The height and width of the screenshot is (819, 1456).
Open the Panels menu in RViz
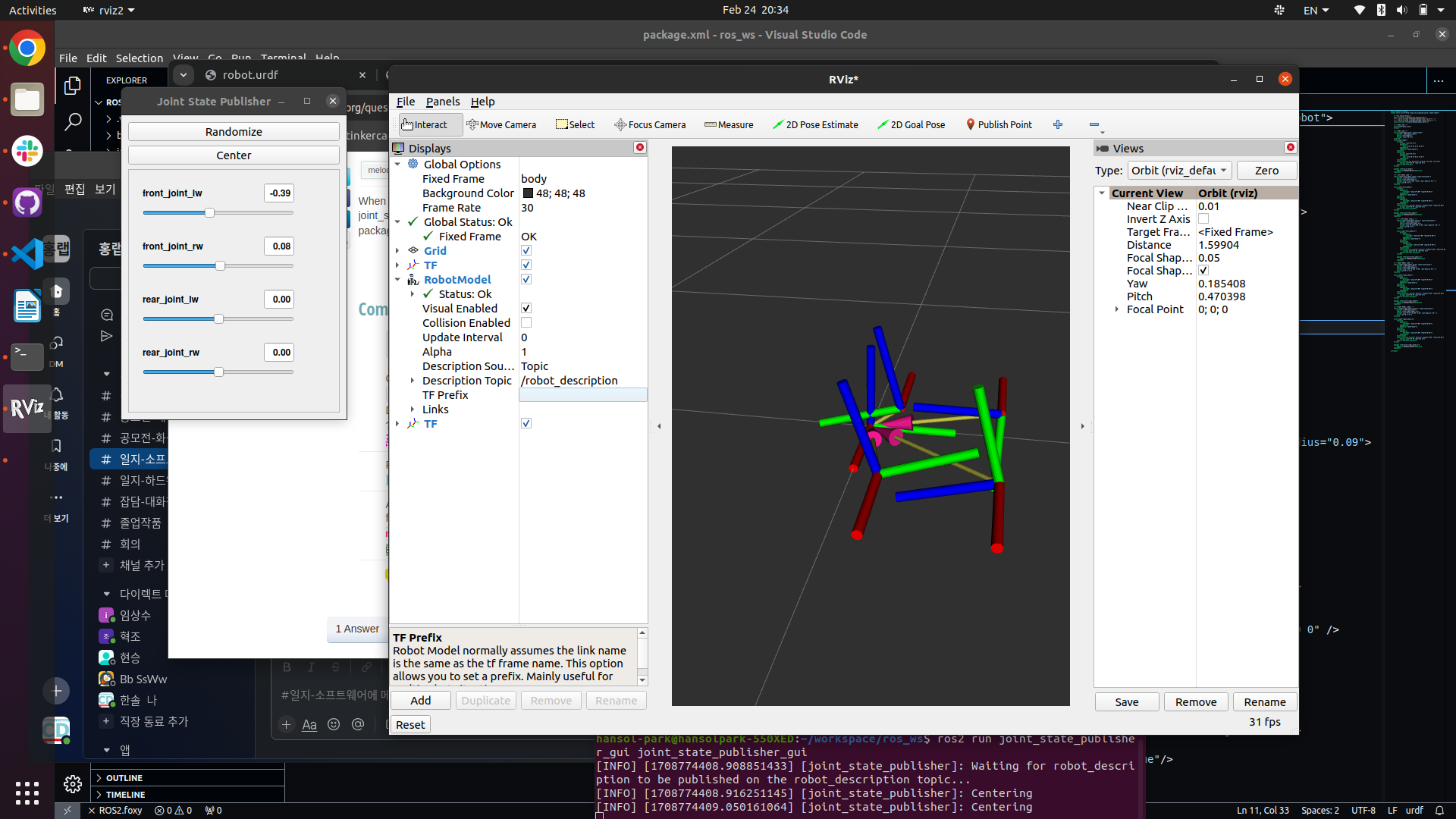[443, 102]
